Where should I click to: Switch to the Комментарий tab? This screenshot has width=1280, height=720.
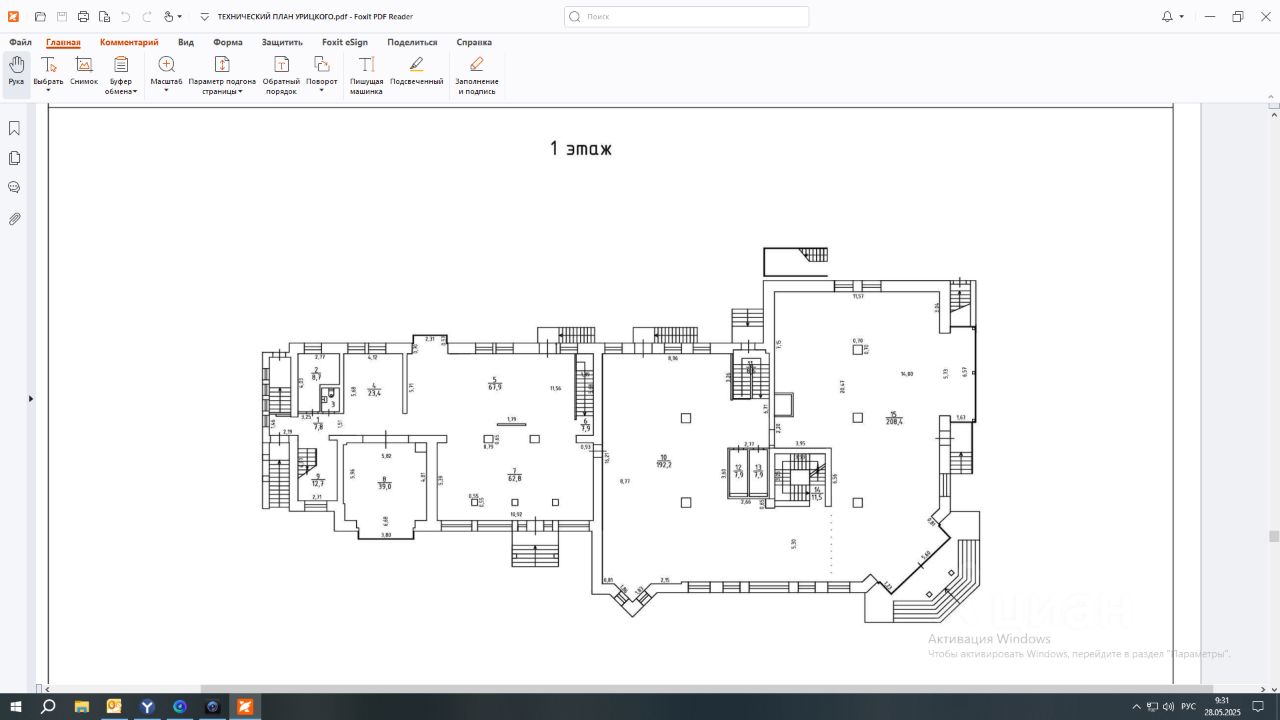point(129,42)
